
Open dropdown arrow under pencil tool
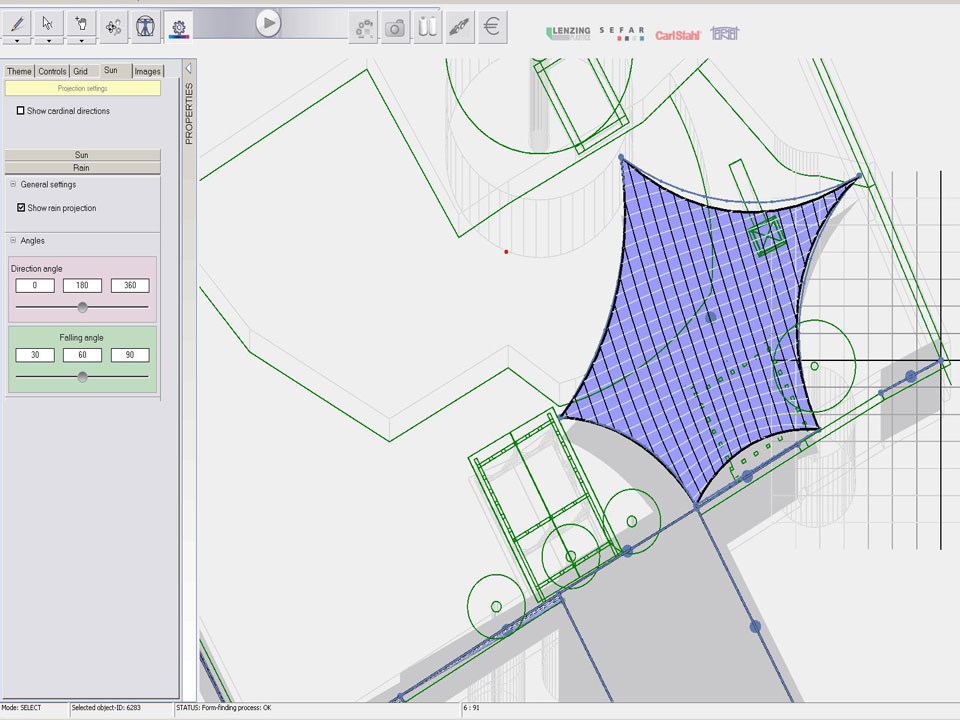click(x=17, y=41)
